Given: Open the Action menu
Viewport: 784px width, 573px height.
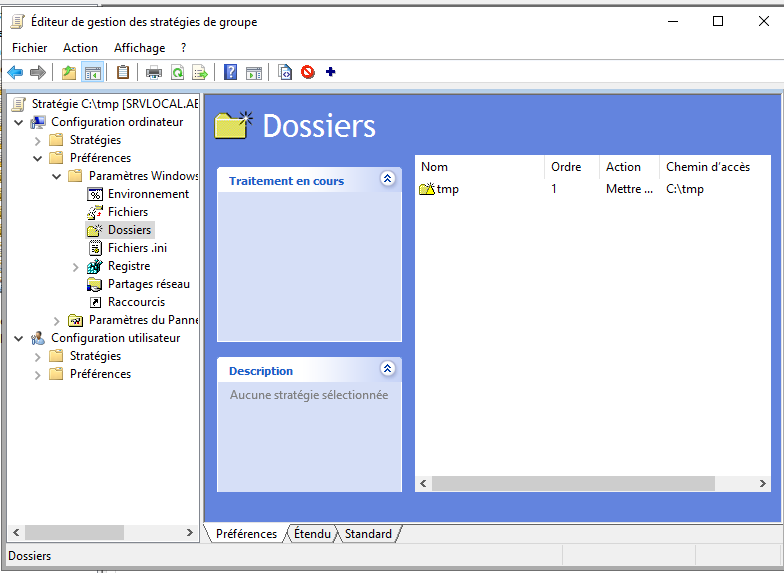Looking at the screenshot, I should click(80, 47).
